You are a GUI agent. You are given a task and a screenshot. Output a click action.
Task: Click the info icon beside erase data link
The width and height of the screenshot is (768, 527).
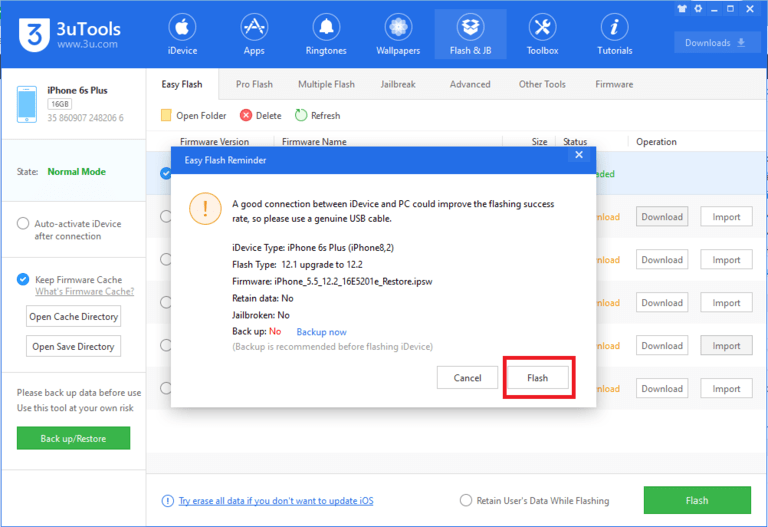click(x=168, y=501)
